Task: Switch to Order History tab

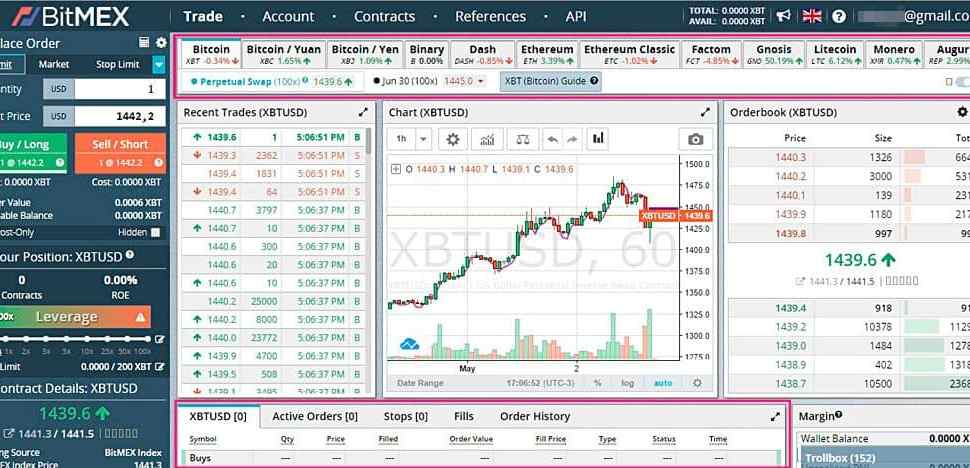Action: coord(535,416)
